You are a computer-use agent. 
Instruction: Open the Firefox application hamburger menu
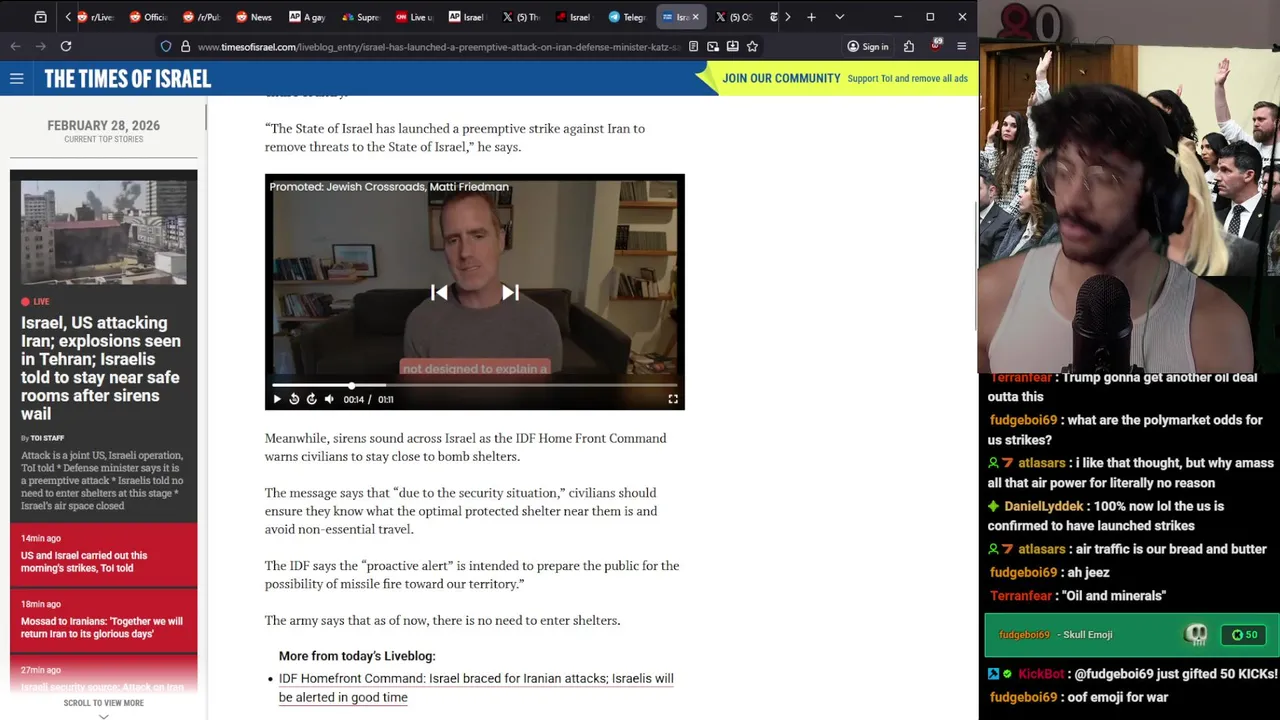962,46
